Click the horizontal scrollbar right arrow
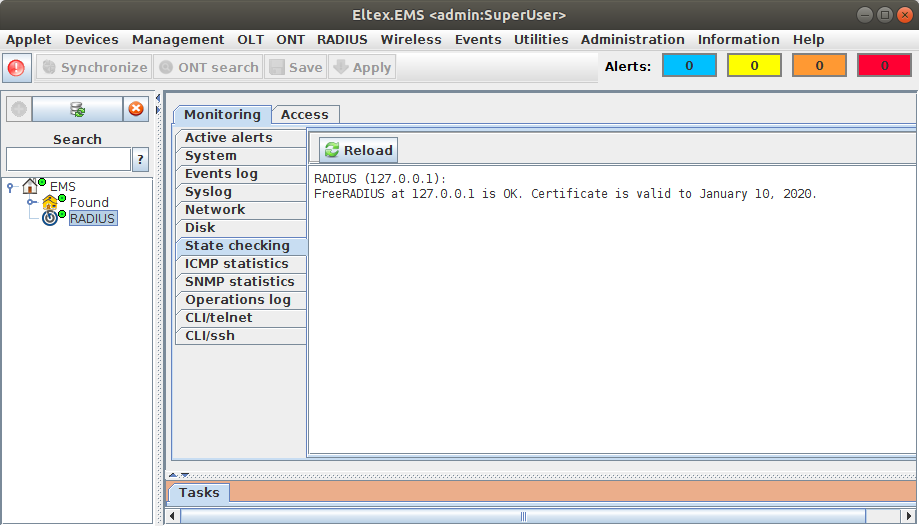Screen dimensions: 919x526 (908, 516)
